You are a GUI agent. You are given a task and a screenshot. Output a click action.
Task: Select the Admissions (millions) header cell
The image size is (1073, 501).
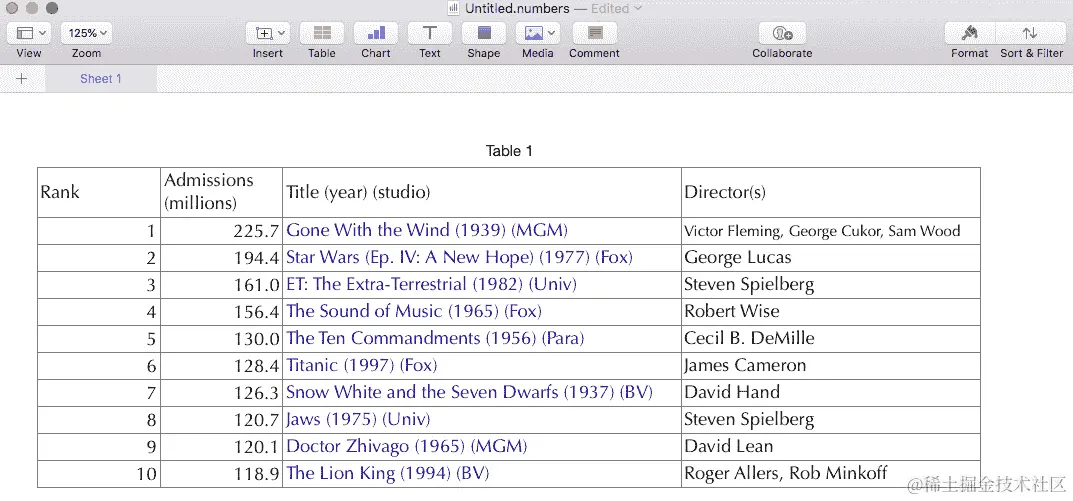[x=222, y=192]
